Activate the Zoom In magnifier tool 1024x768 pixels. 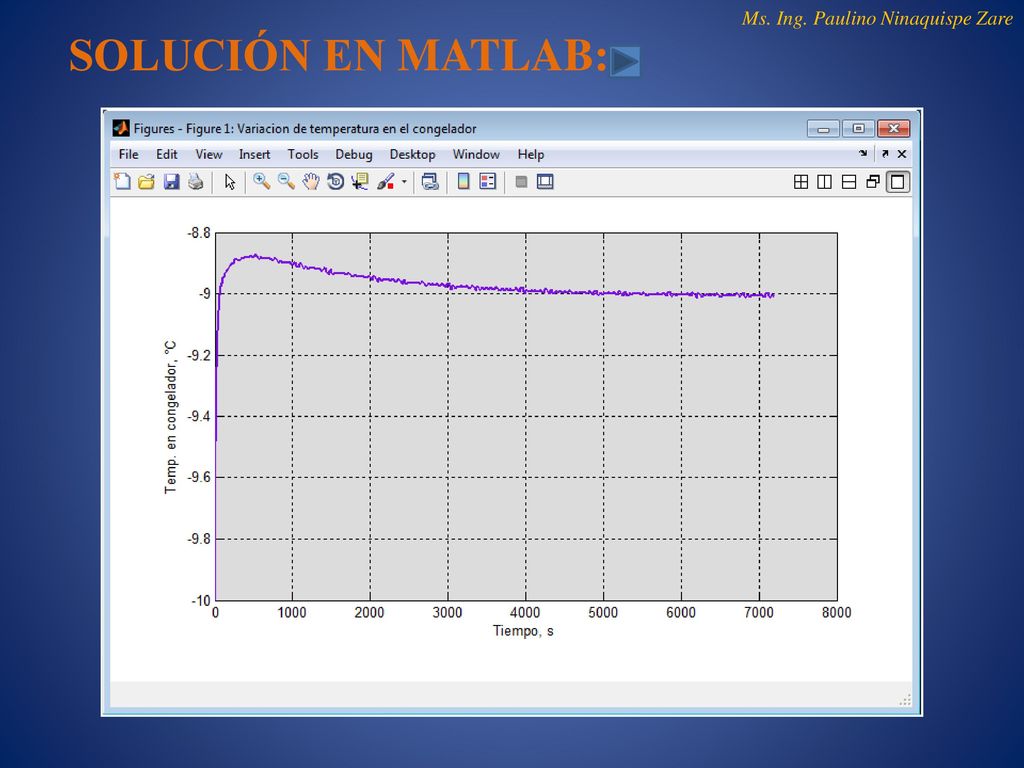pyautogui.click(x=262, y=182)
